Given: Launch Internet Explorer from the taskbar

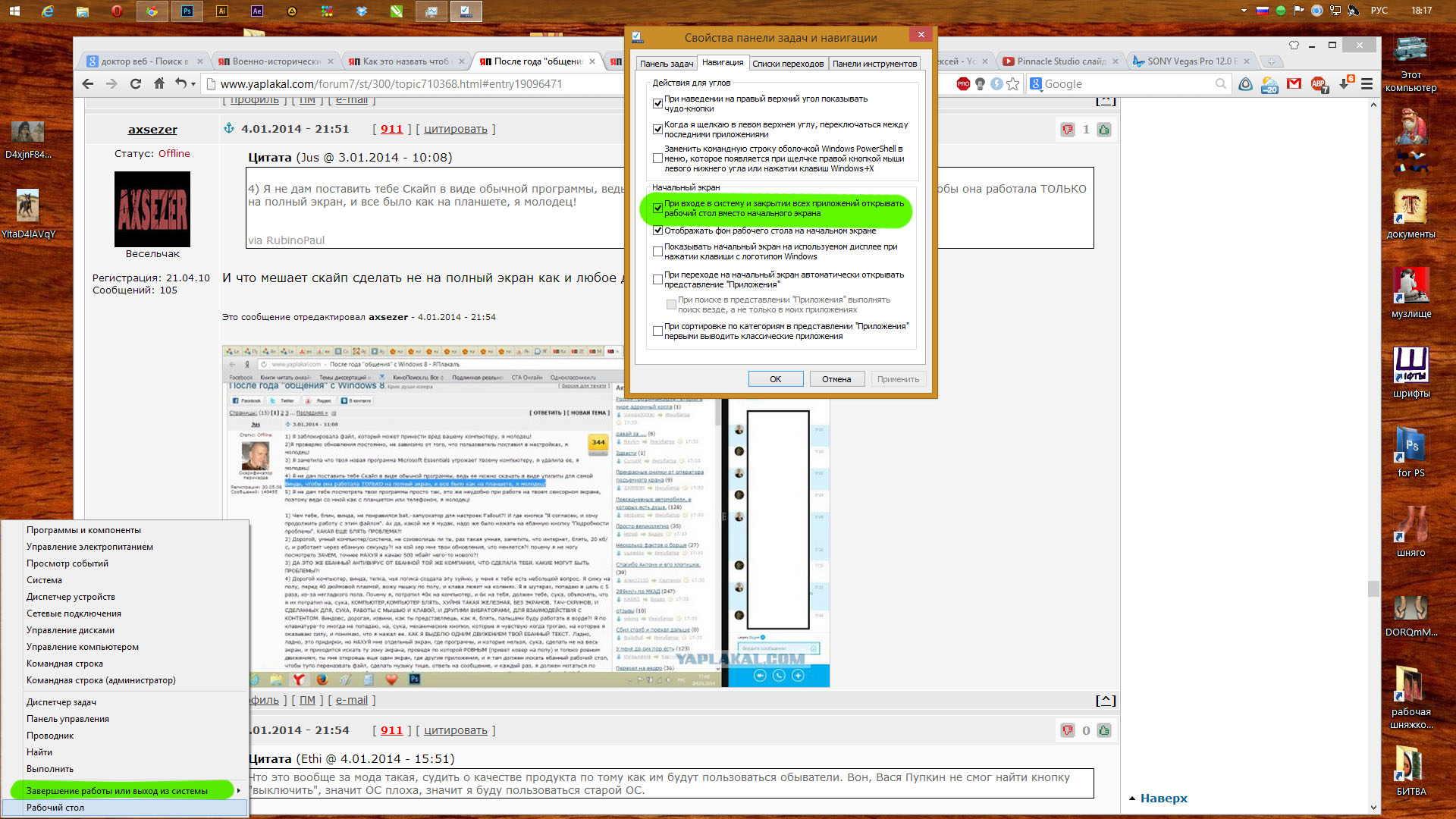Looking at the screenshot, I should click(x=48, y=11).
